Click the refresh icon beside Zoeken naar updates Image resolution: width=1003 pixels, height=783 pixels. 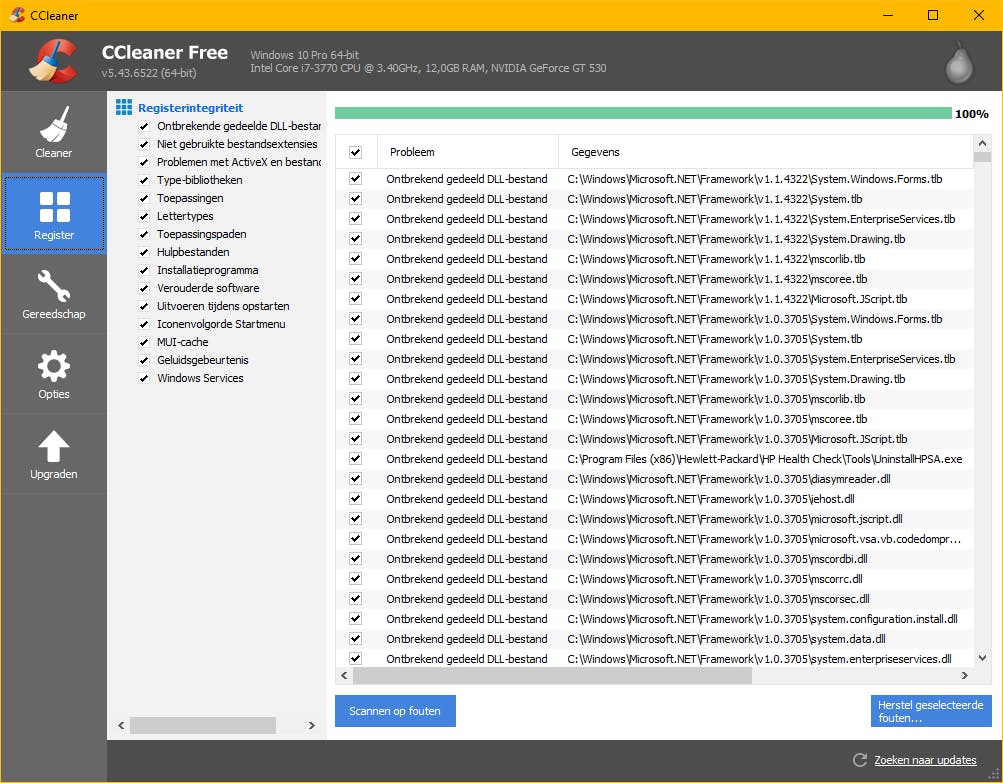859,760
